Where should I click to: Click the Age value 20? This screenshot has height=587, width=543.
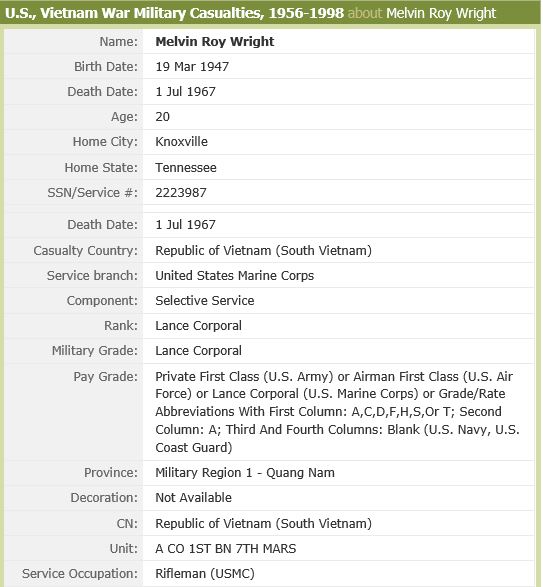coord(163,117)
